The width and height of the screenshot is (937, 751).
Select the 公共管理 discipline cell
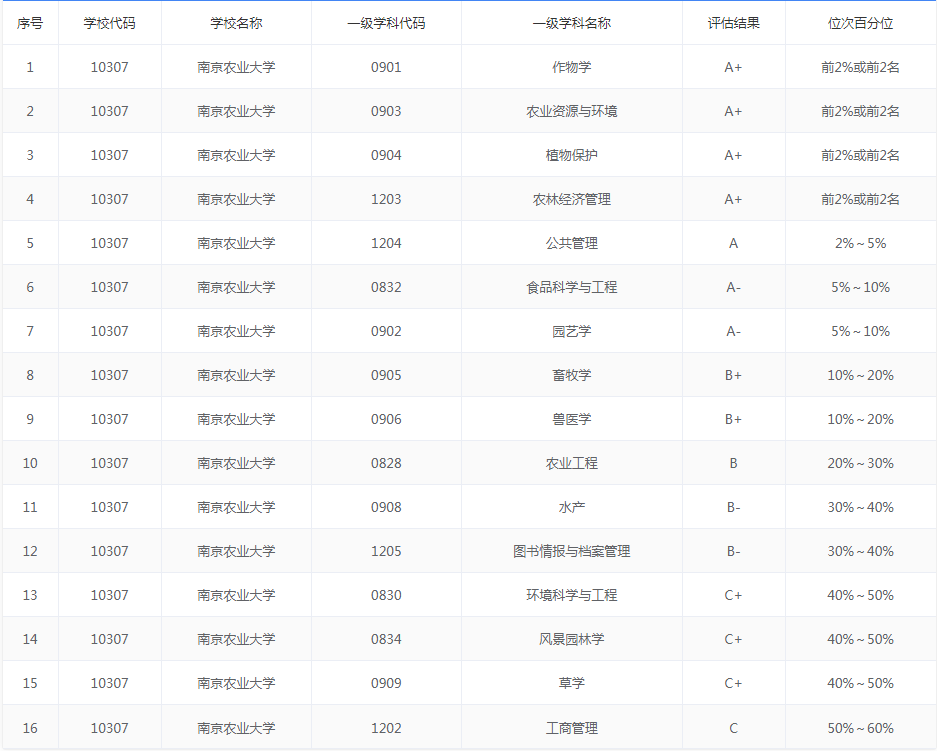572,243
